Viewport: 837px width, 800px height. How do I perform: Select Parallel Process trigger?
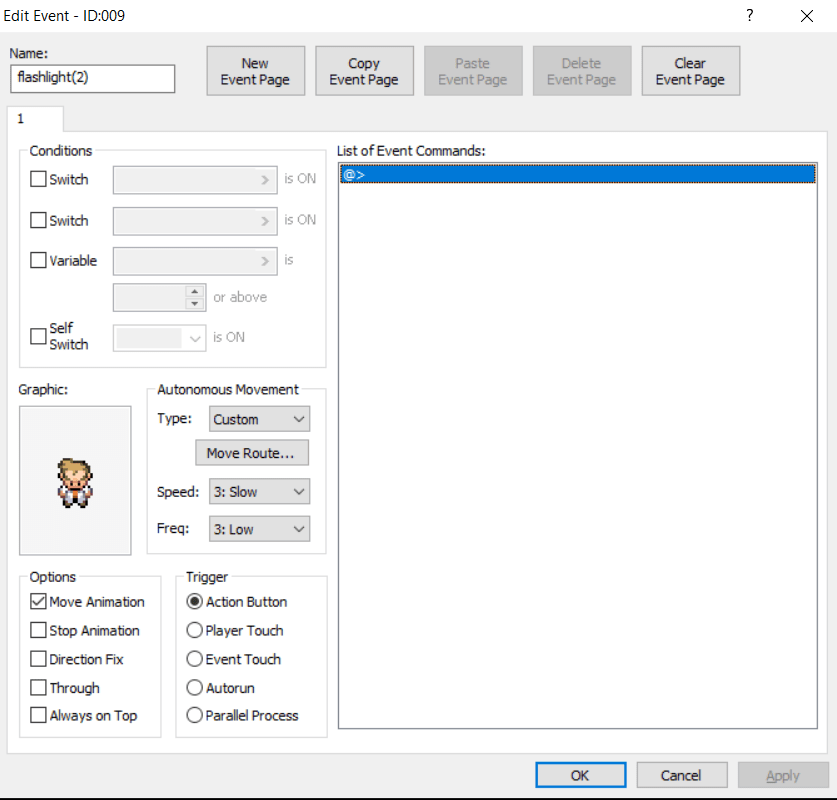coord(195,716)
